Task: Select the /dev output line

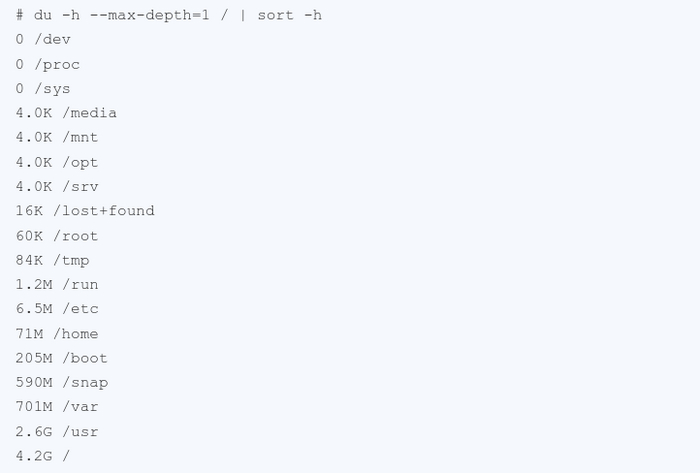Action: point(43,40)
